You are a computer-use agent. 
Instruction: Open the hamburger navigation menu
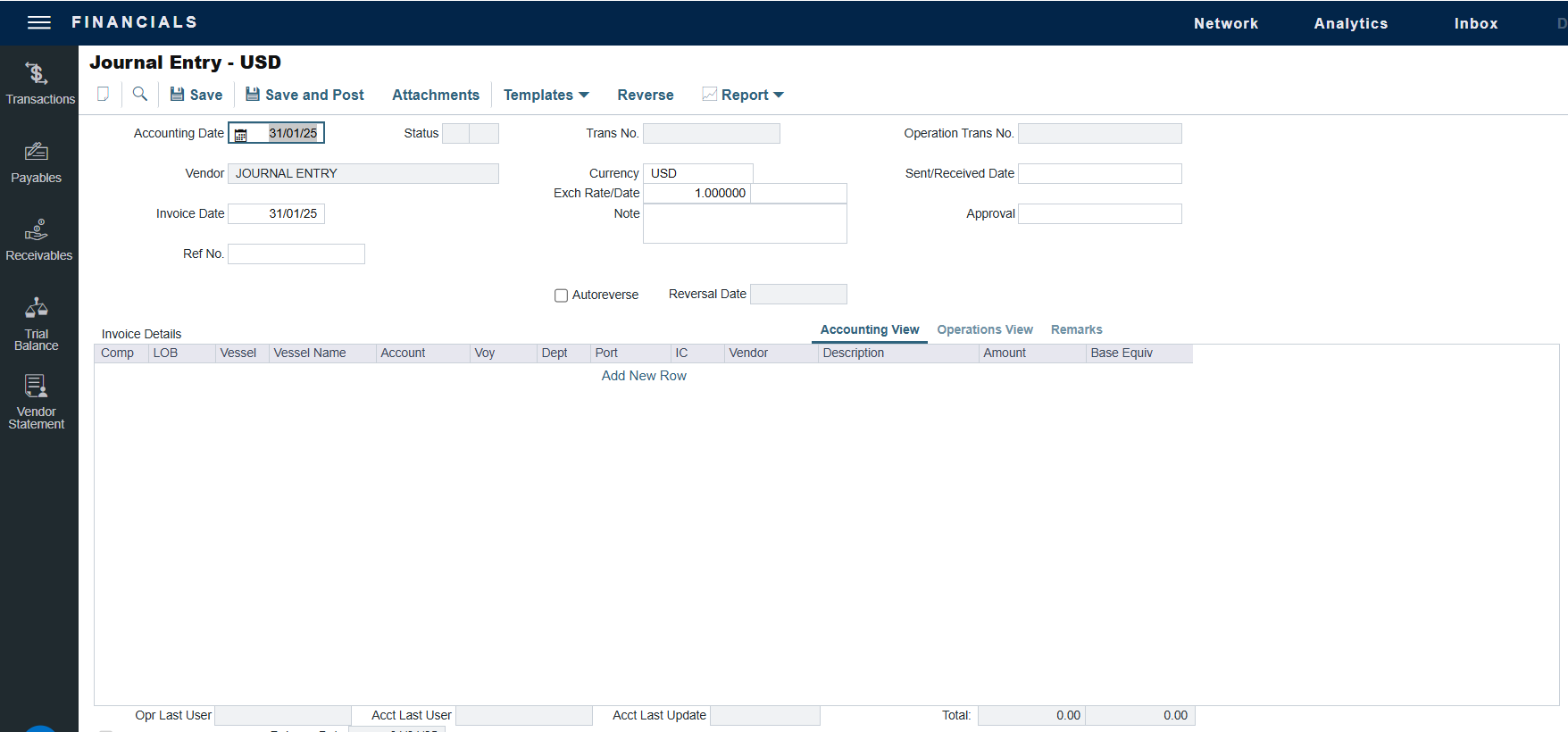coord(39,22)
